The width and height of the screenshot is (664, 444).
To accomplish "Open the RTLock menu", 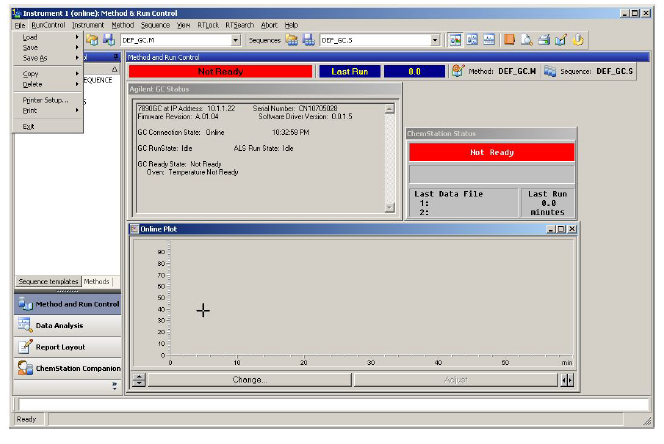I will [x=208, y=25].
